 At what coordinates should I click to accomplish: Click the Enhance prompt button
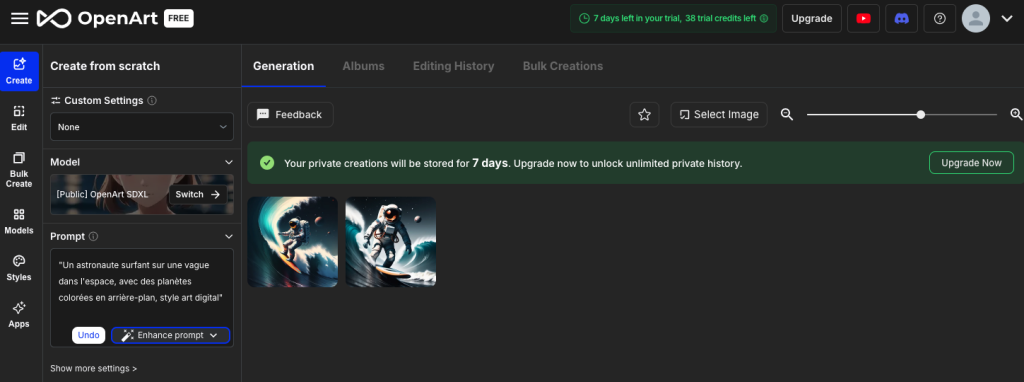pyautogui.click(x=170, y=335)
